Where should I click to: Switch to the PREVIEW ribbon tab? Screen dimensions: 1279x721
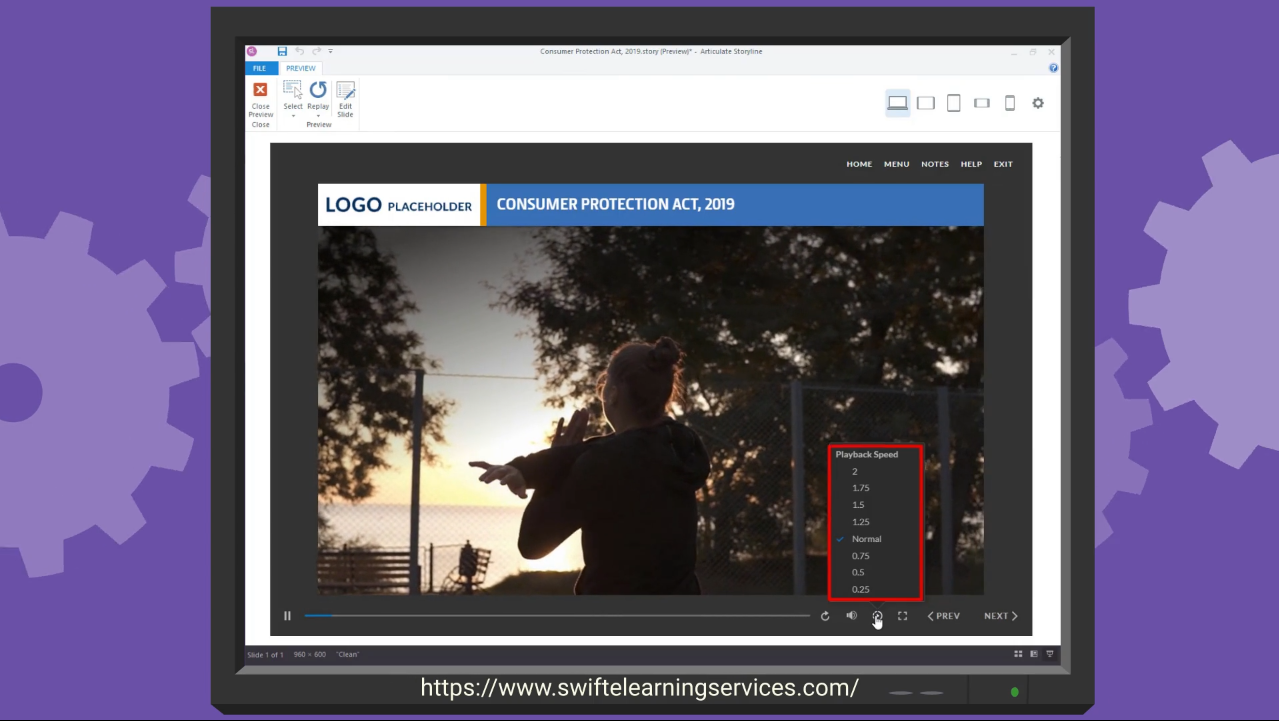(301, 68)
